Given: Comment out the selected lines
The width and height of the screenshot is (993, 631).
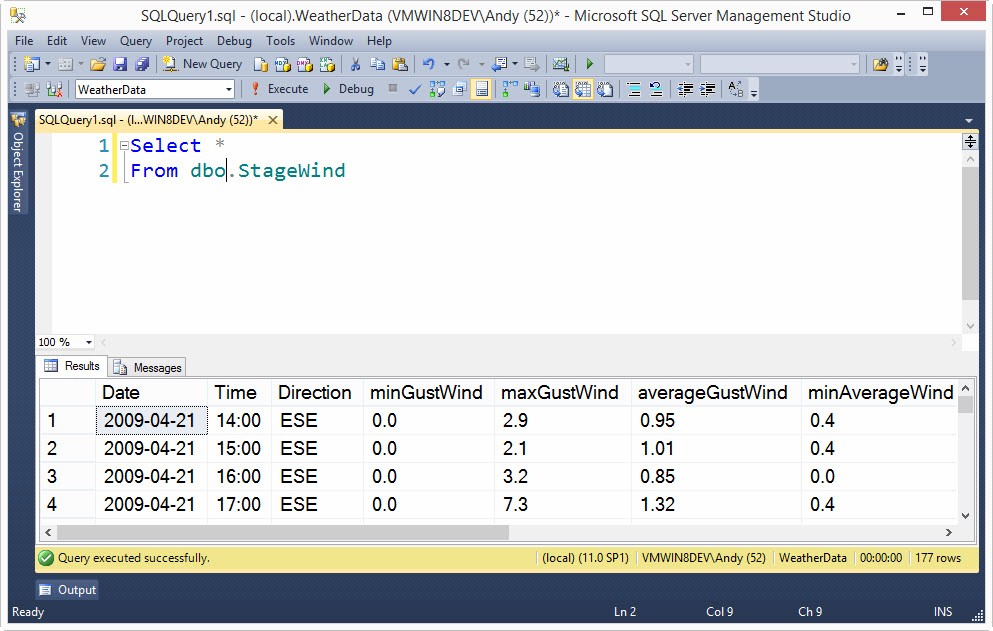Looking at the screenshot, I should tap(634, 89).
